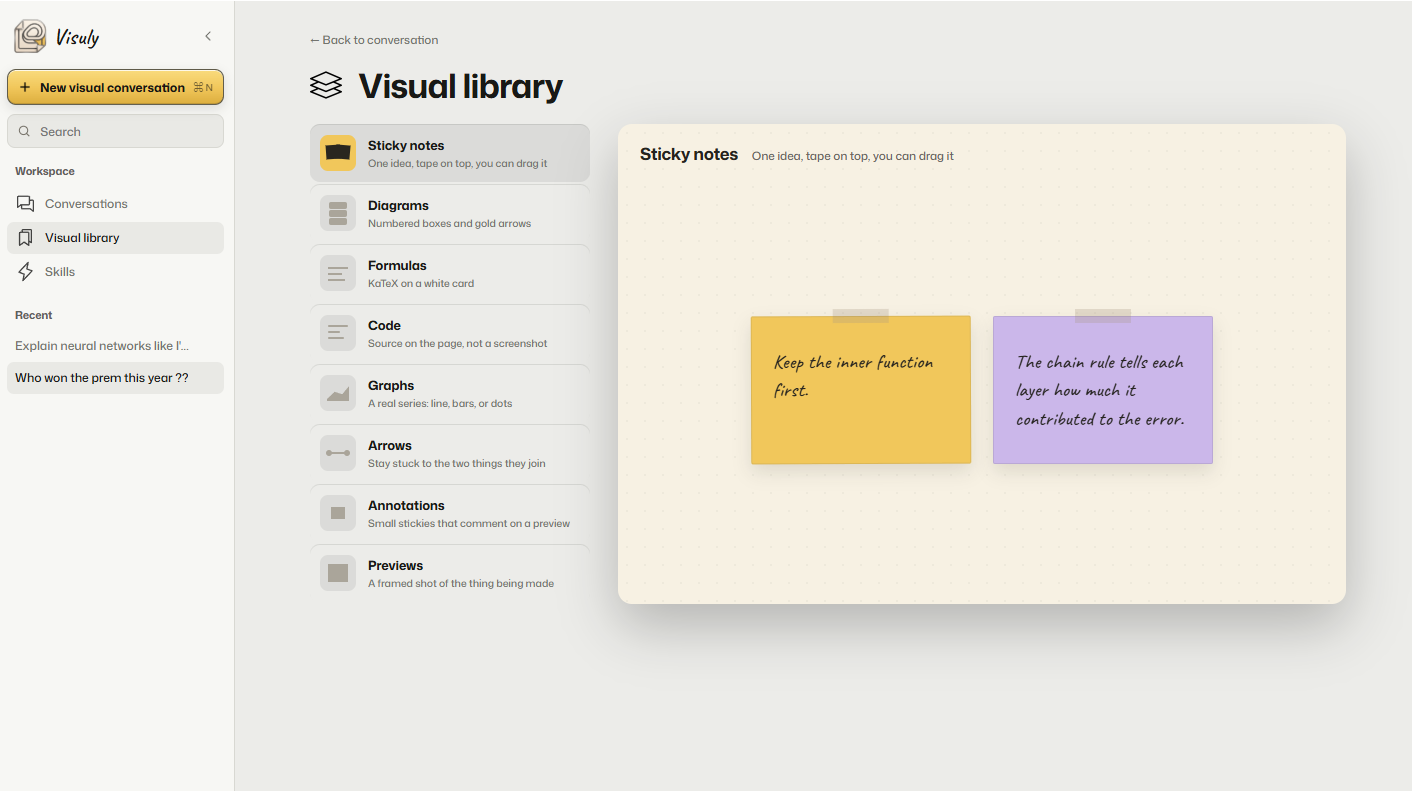1412x791 pixels.
Task: Open recent chat about neural networks
Action: tap(115, 346)
